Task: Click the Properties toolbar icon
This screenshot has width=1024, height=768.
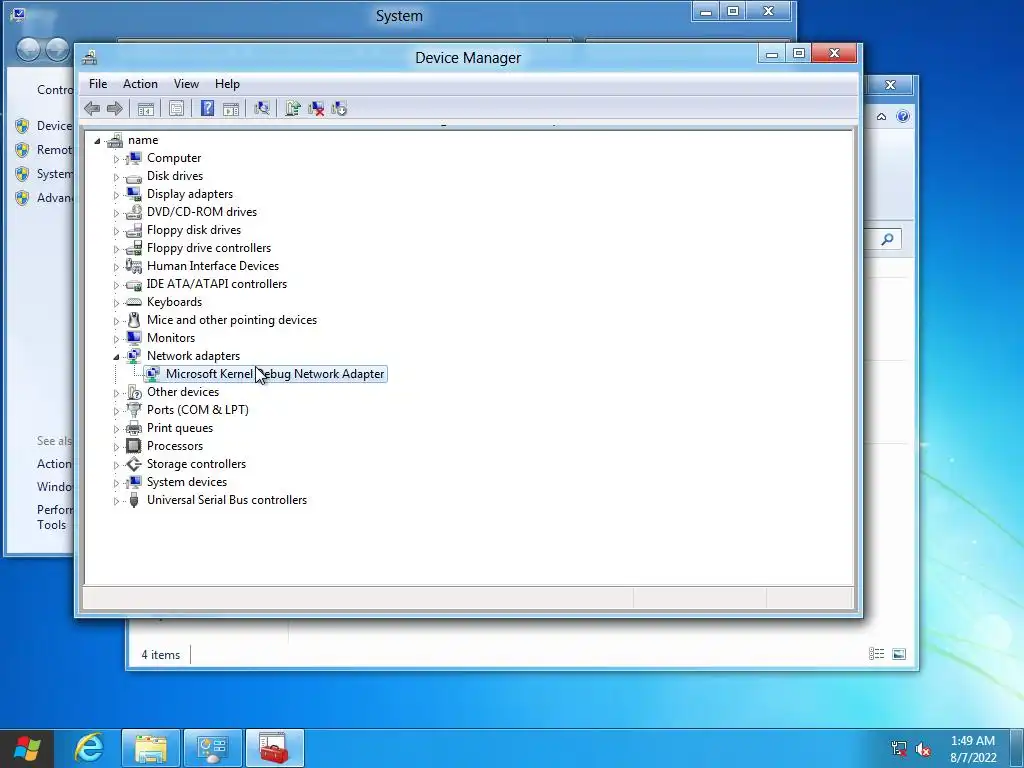Action: (x=176, y=108)
